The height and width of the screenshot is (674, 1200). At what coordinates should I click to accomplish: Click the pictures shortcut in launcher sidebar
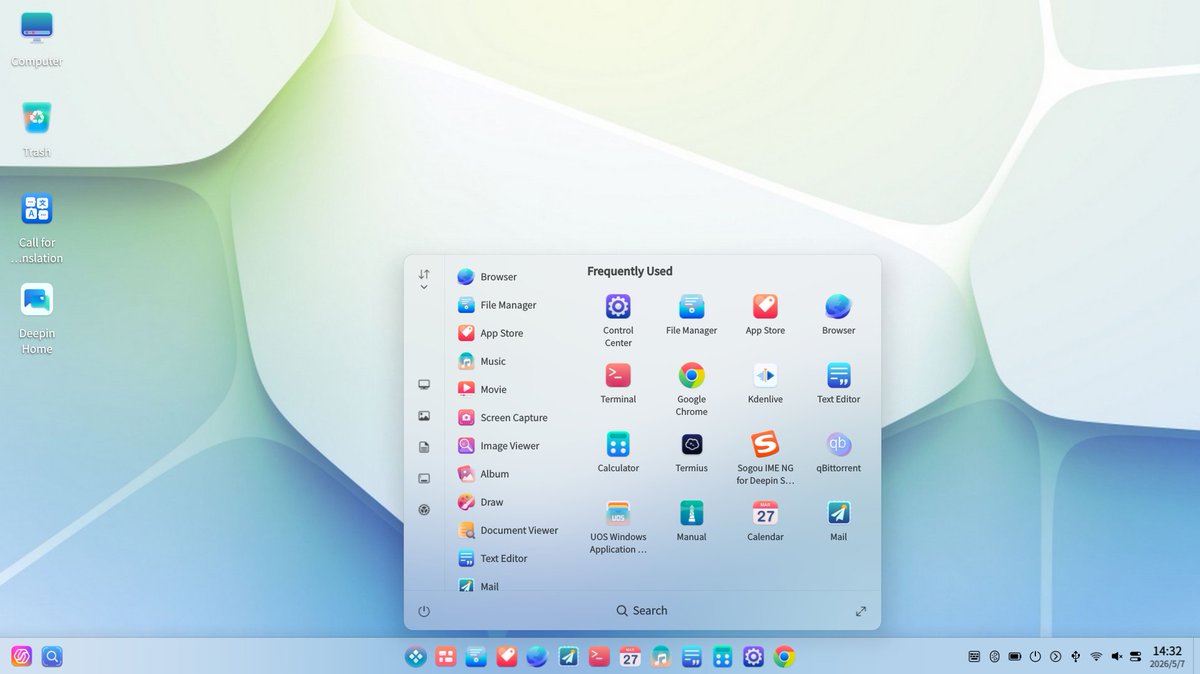424,416
